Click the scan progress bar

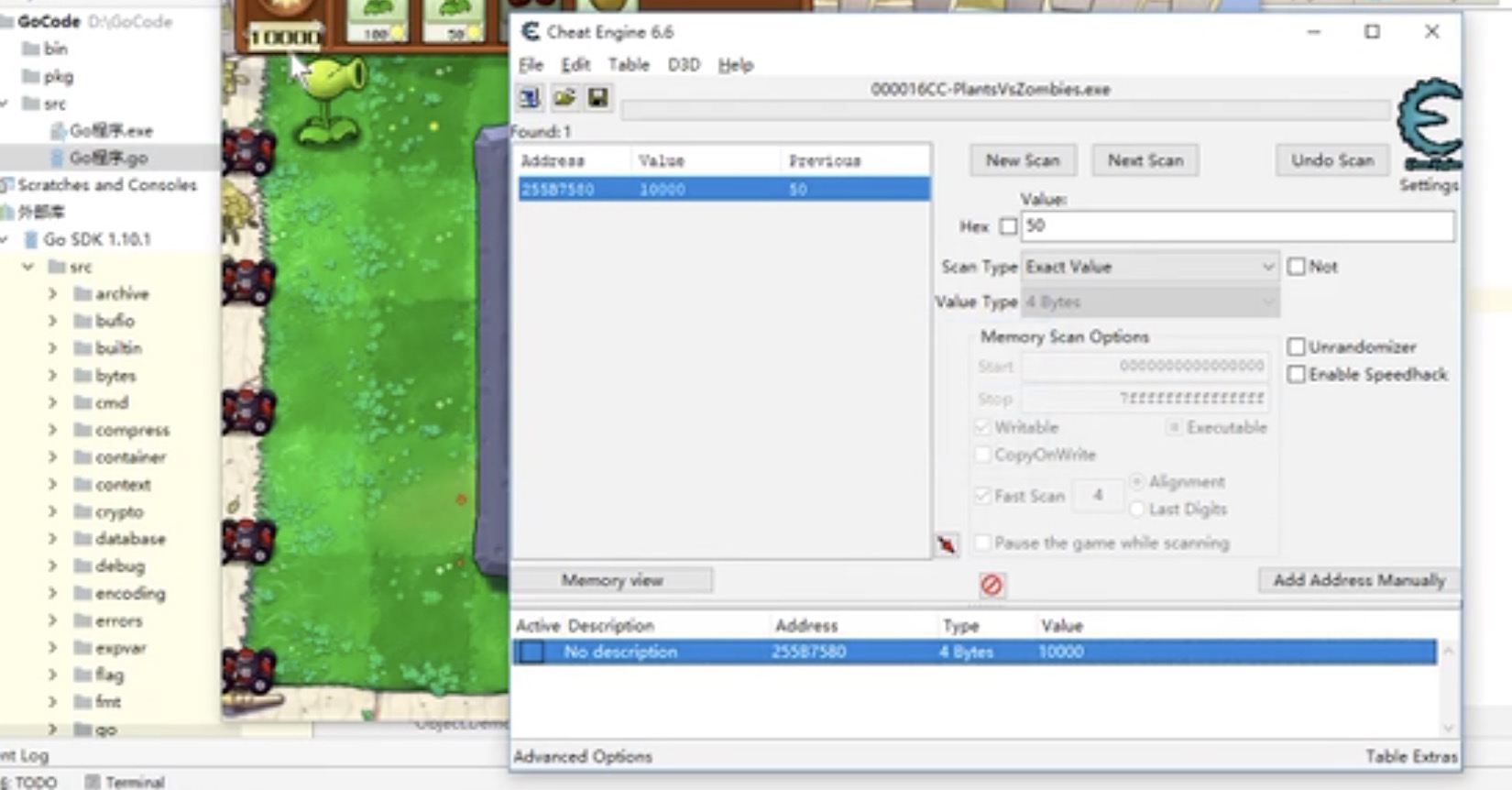[x=1005, y=111]
